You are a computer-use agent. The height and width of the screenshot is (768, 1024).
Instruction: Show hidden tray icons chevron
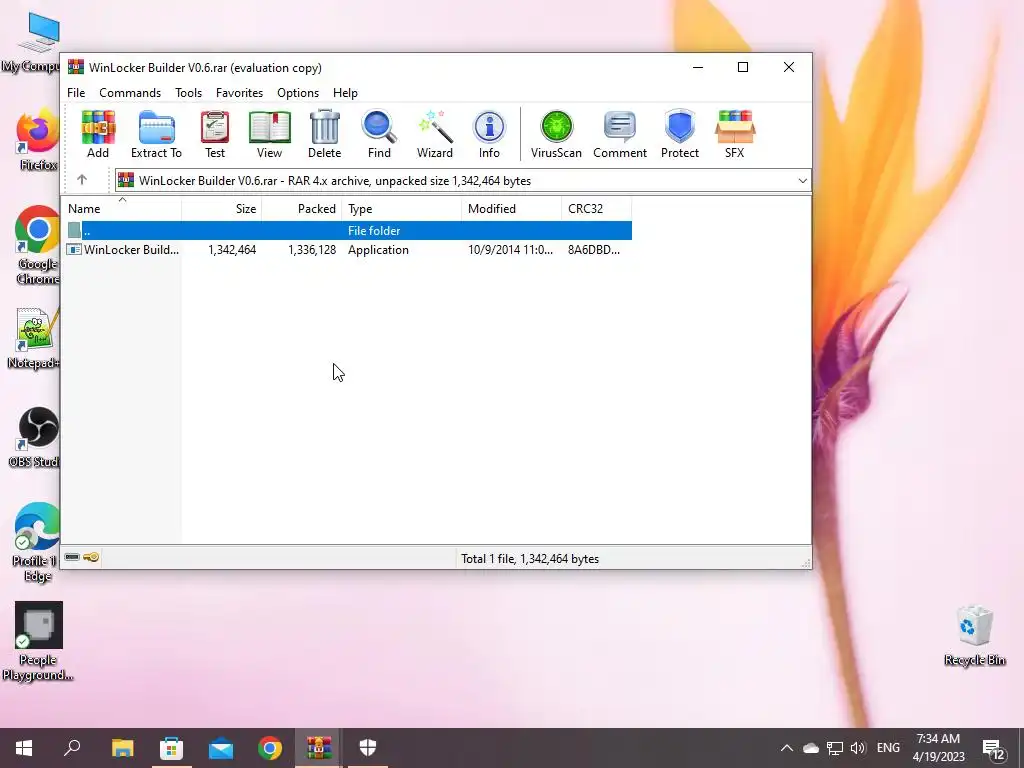[787, 748]
